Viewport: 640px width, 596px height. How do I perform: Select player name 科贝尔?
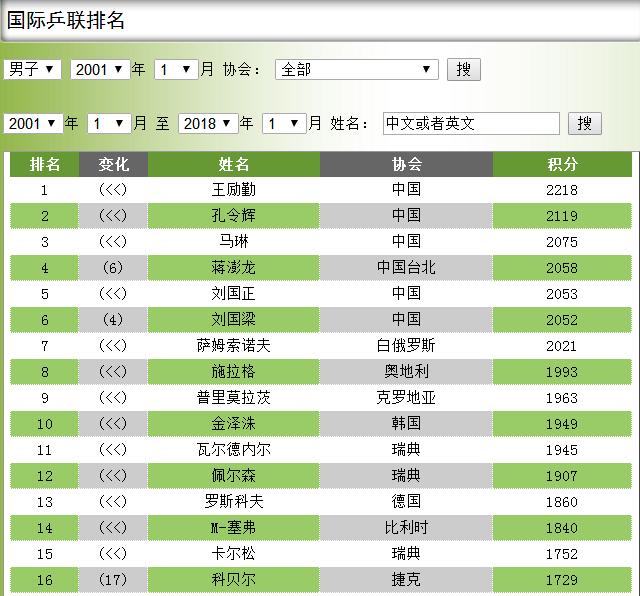(234, 580)
